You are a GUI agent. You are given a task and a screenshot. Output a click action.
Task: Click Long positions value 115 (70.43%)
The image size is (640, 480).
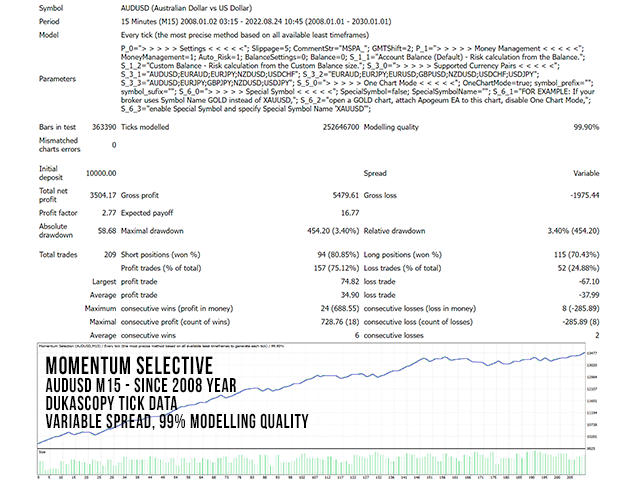pos(577,255)
